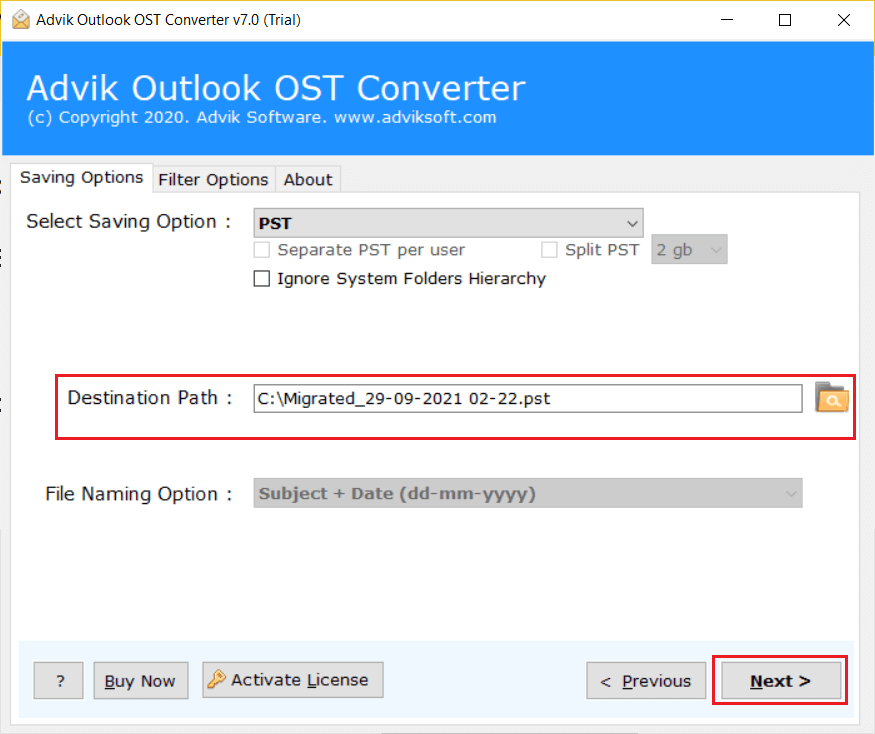
Task: Open the Activate License dialog
Action: (x=292, y=680)
